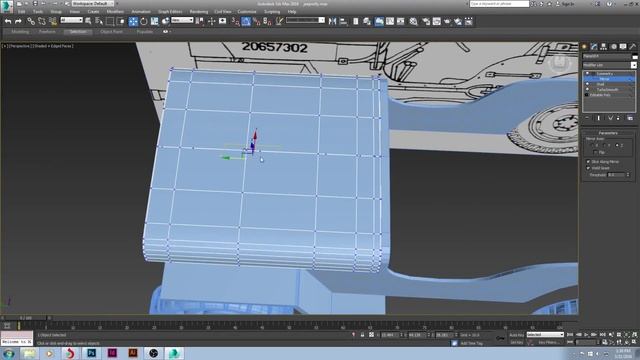
Task: Open the Modifiers menu
Action: (115, 12)
